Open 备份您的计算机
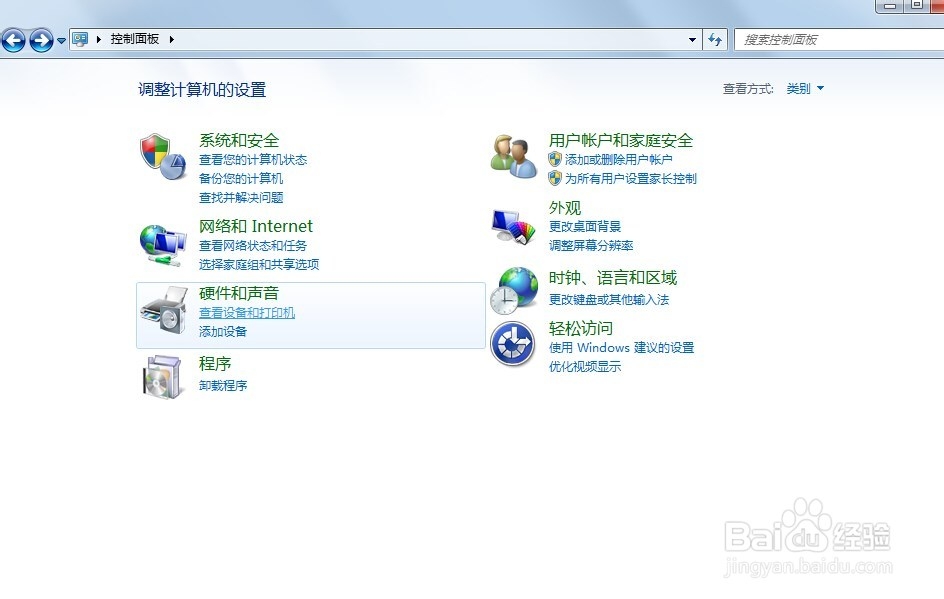Screen dimensions: 944x599 pos(243,178)
